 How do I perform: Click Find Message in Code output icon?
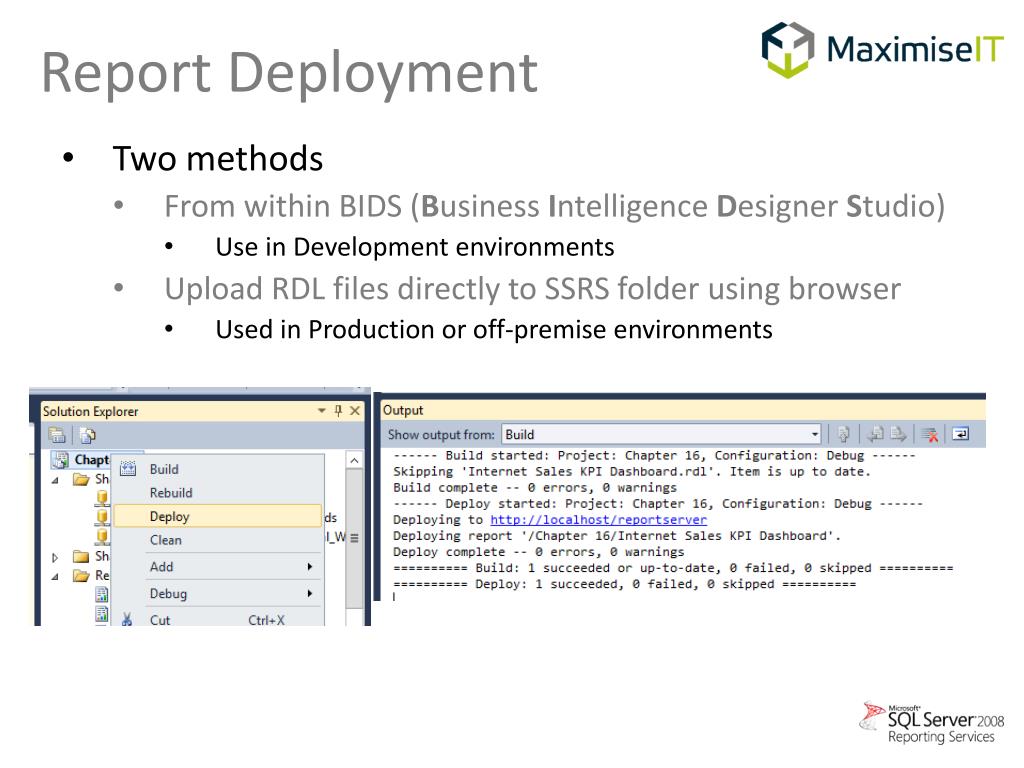coord(844,434)
